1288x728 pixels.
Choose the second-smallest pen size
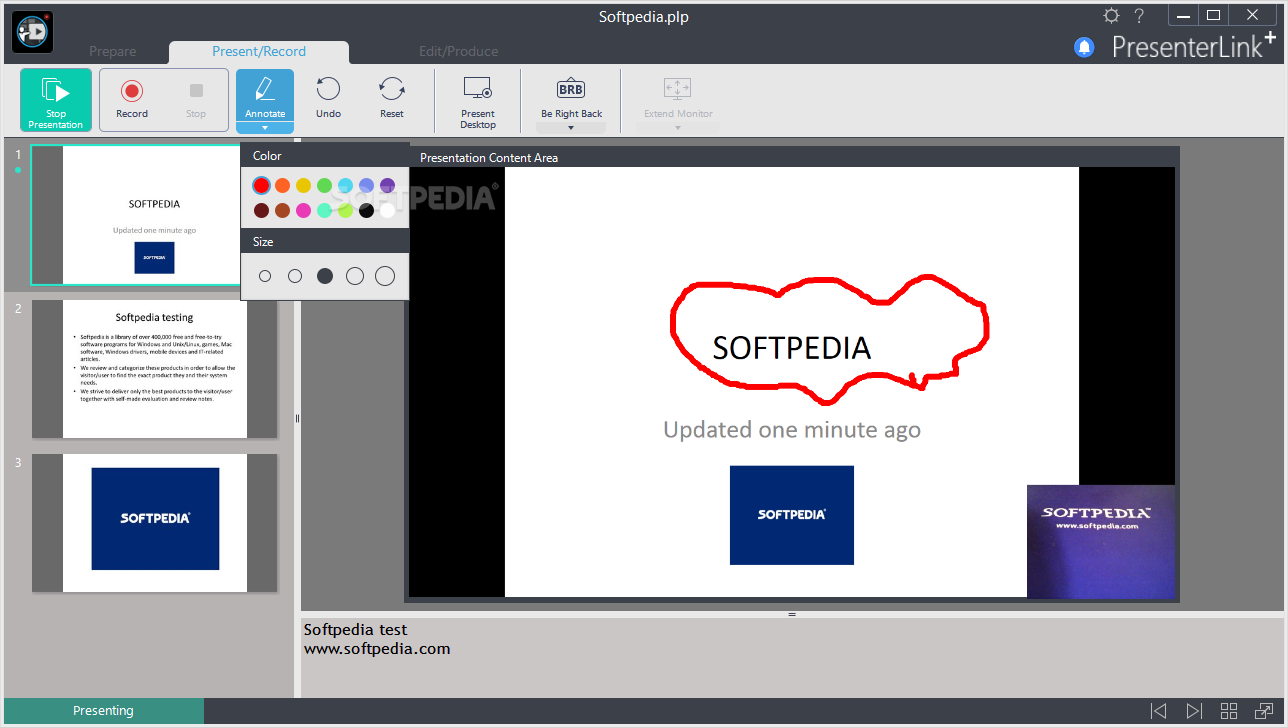(x=295, y=276)
